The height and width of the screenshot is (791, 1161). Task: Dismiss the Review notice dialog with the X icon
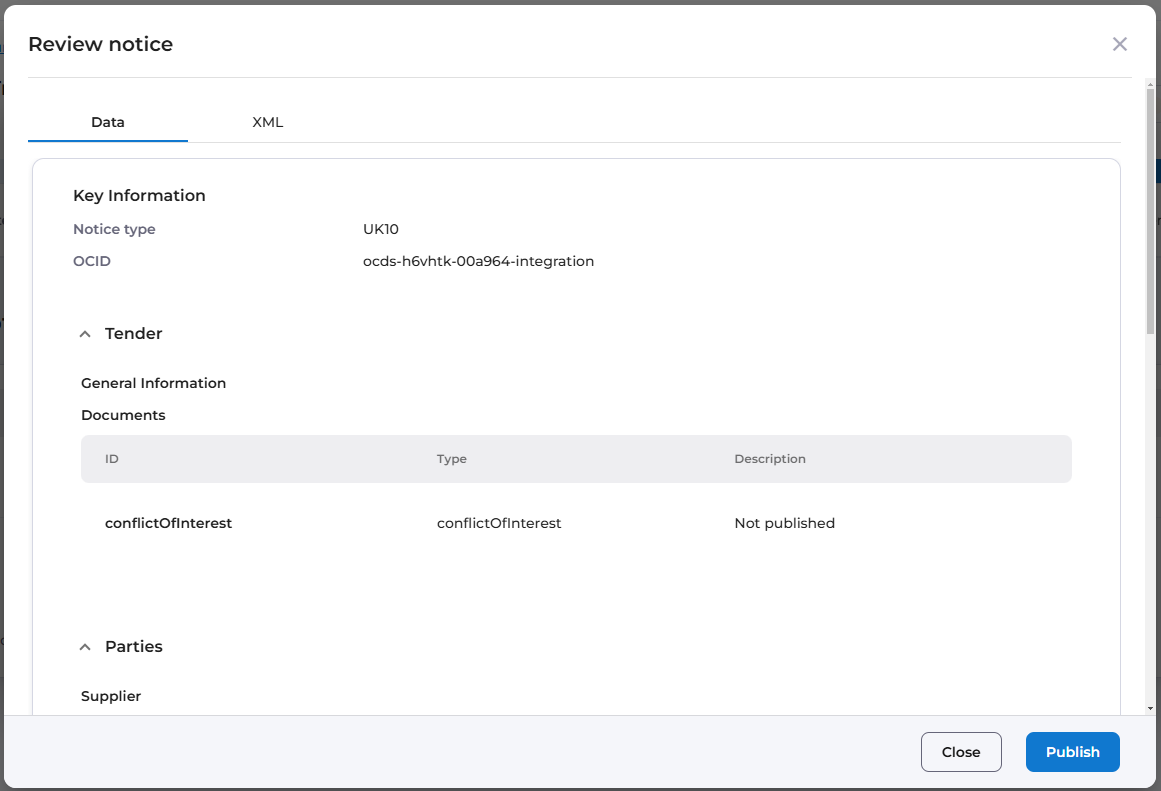point(1120,44)
